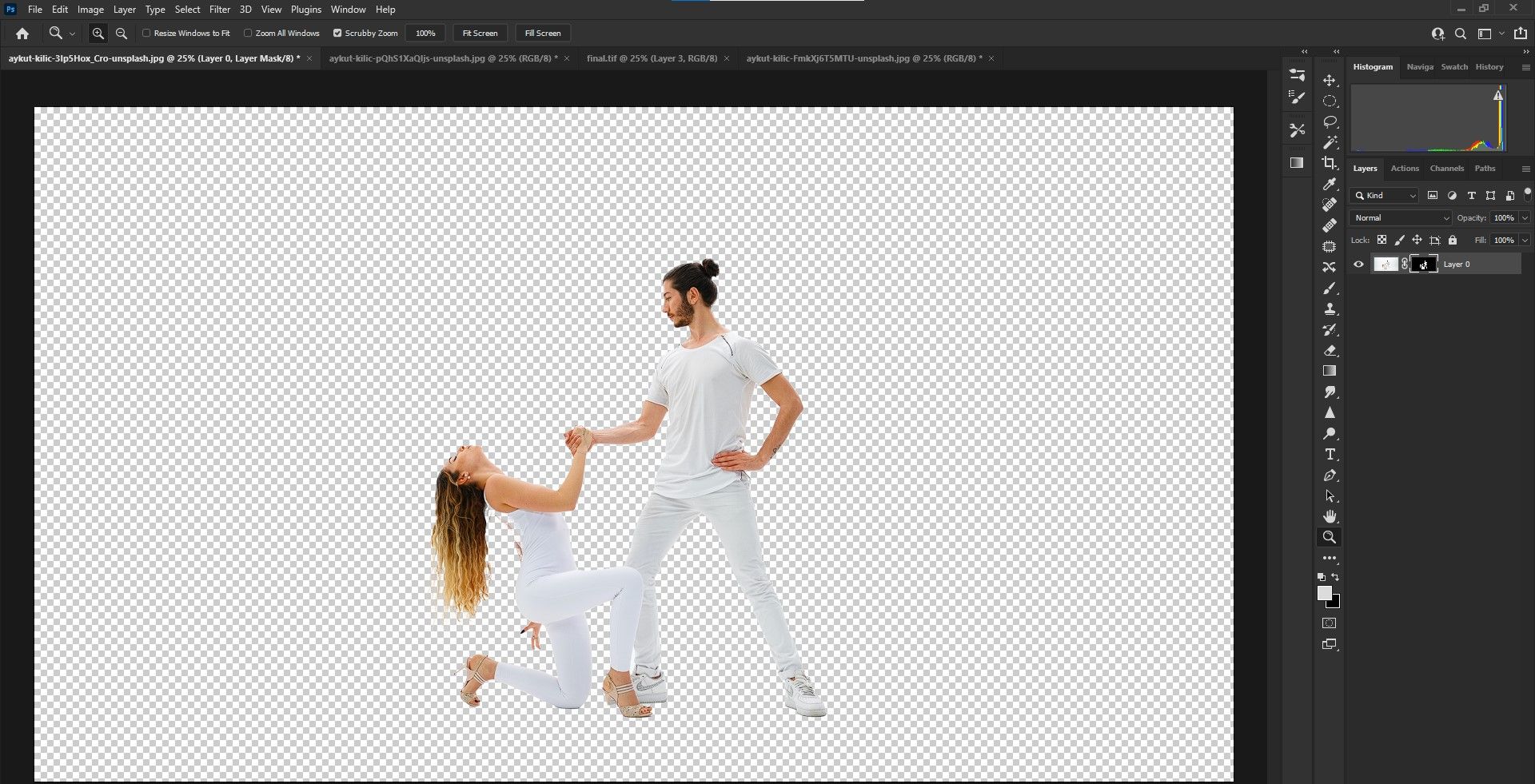Hide Layer 0 with the eye icon
Screen dimensions: 1535x784
click(x=1358, y=265)
